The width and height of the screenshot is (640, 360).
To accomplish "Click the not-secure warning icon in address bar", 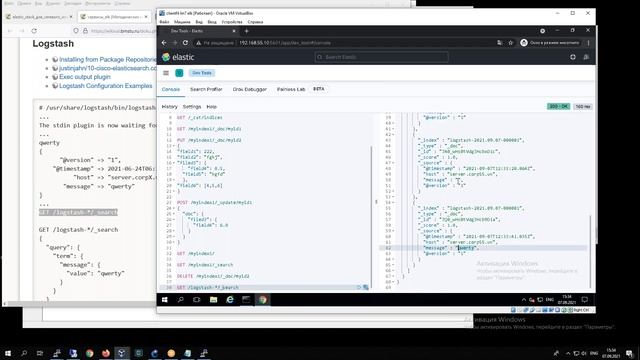I will pyautogui.click(x=198, y=43).
